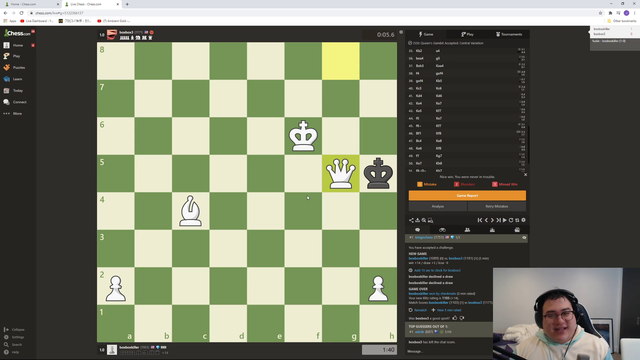Screen dimensions: 640x360
Task: Click the browser back arrow
Action: click(5, 13)
